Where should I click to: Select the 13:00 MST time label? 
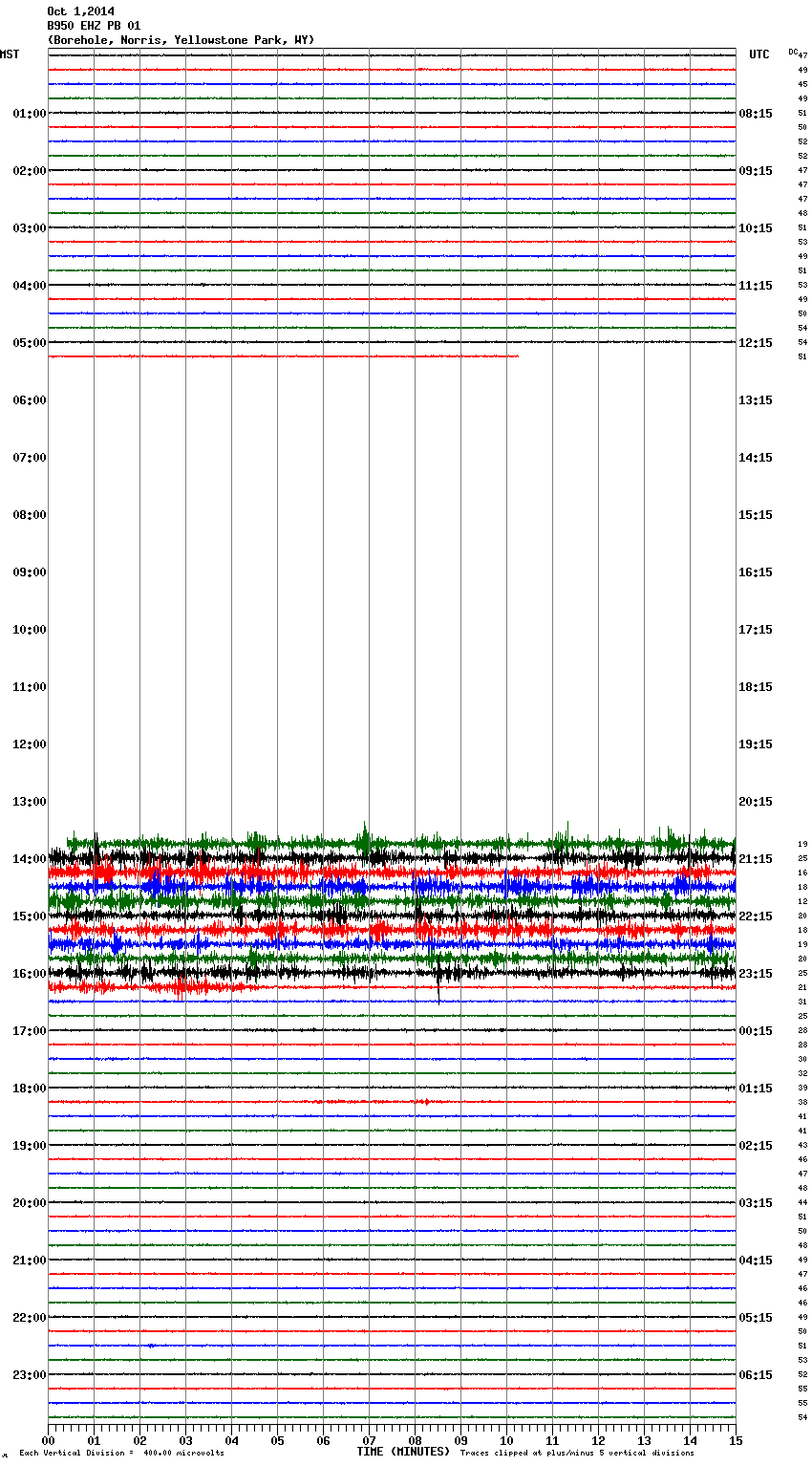coord(30,802)
